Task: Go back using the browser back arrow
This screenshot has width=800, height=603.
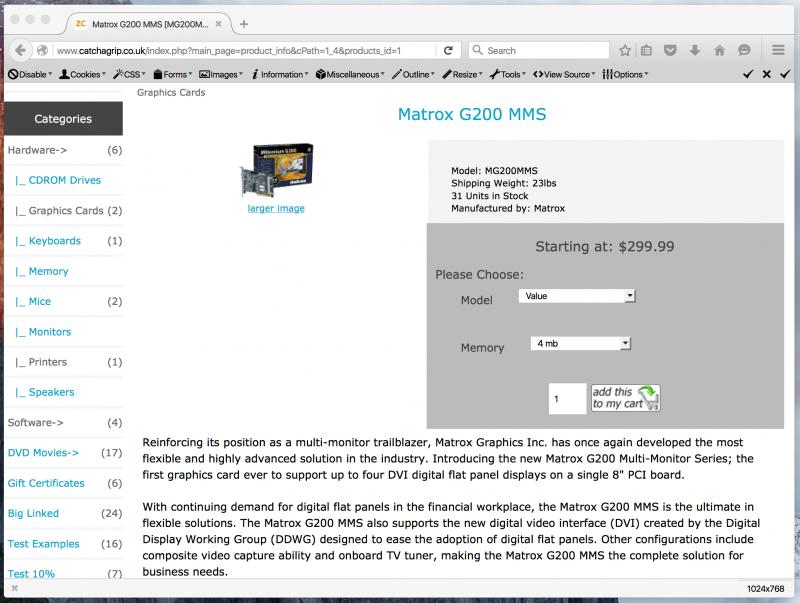Action: pos(20,50)
